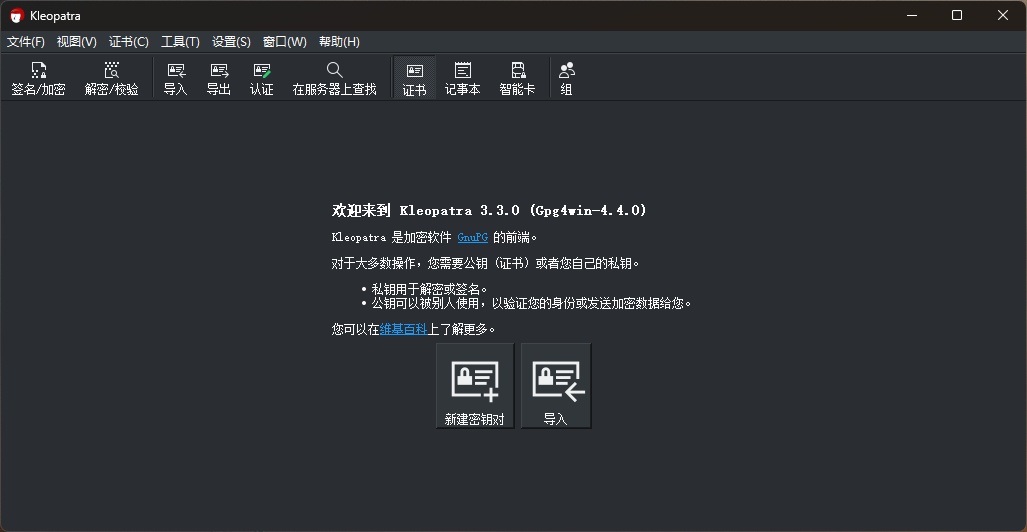Open the 组 groups view
Image resolution: width=1027 pixels, height=532 pixels.
567,79
